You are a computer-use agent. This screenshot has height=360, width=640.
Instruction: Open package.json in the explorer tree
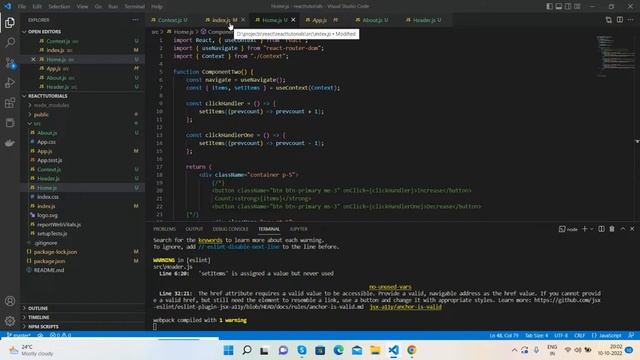(49, 261)
